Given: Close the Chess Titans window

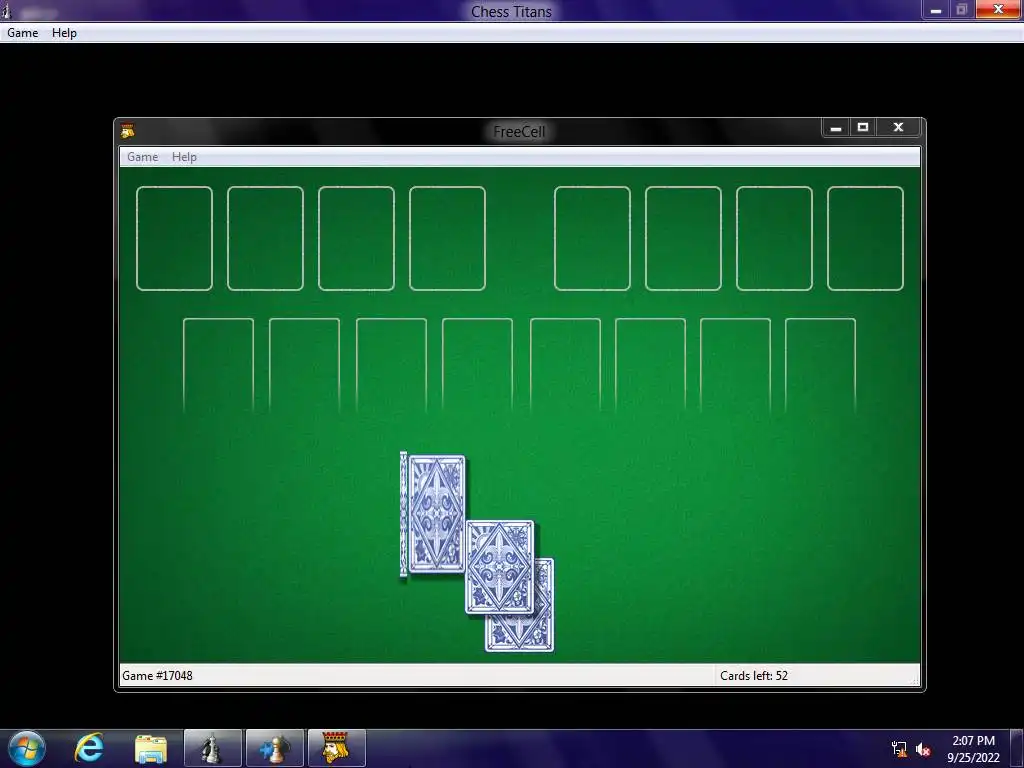Looking at the screenshot, I should (999, 9).
